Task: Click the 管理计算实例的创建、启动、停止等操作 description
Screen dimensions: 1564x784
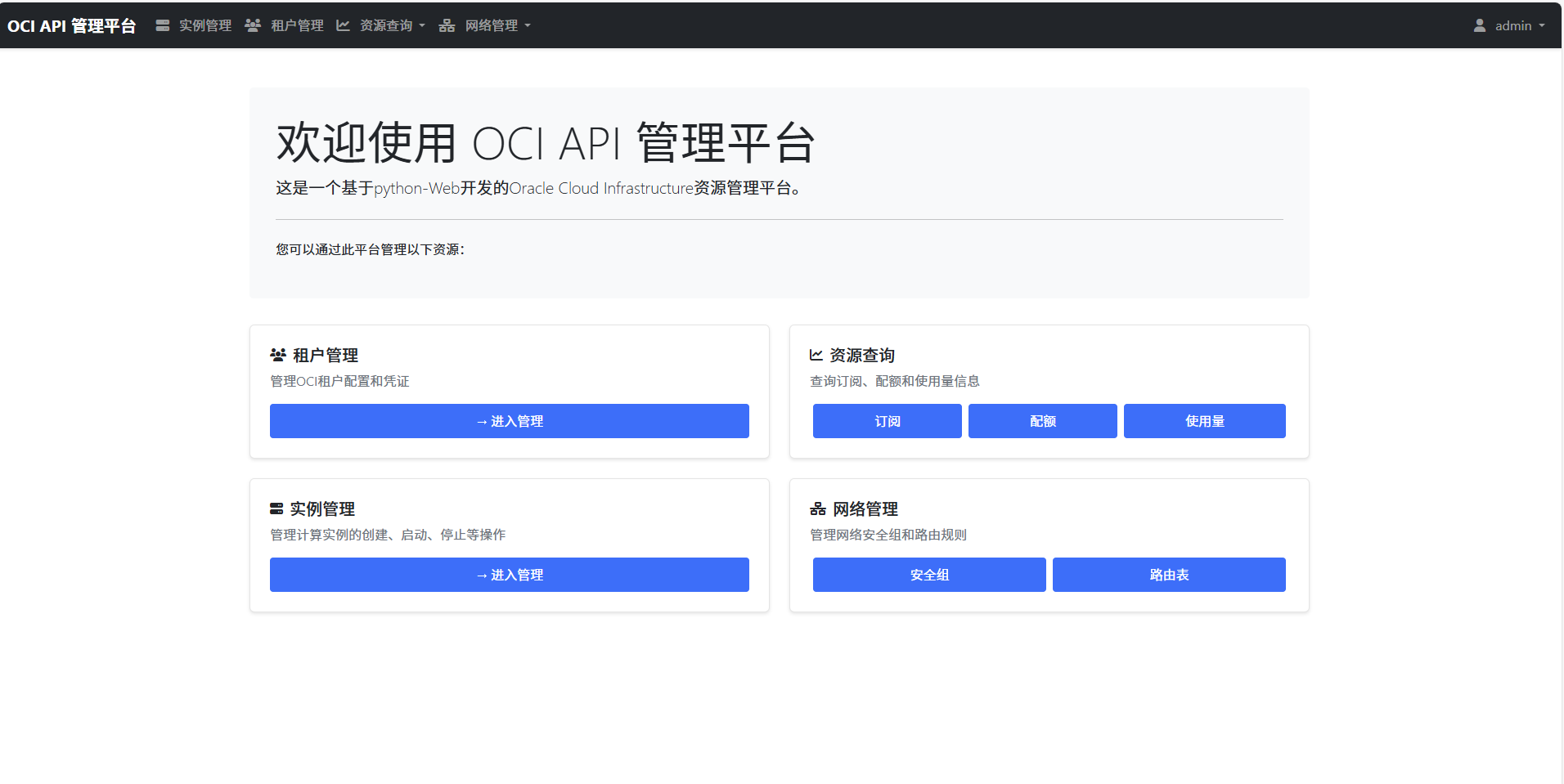Action: point(388,535)
